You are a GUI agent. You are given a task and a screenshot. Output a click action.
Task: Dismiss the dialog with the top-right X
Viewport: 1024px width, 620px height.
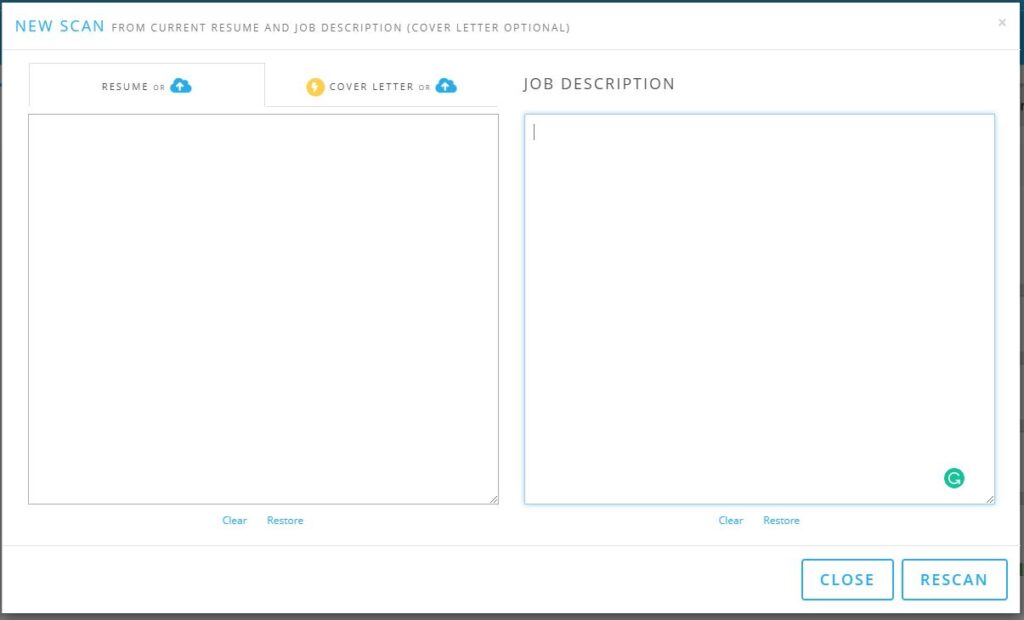pos(1002,23)
